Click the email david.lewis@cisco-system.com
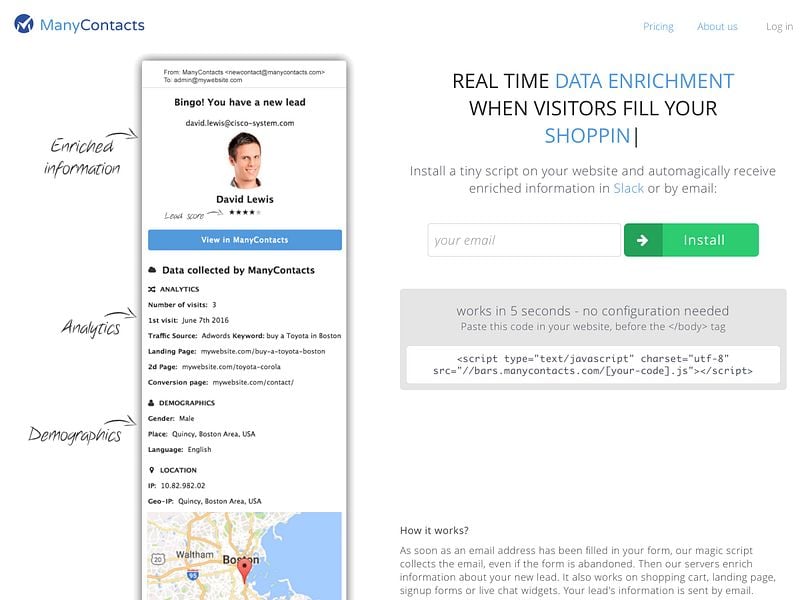Viewport: 800px width, 600px height. click(240, 123)
